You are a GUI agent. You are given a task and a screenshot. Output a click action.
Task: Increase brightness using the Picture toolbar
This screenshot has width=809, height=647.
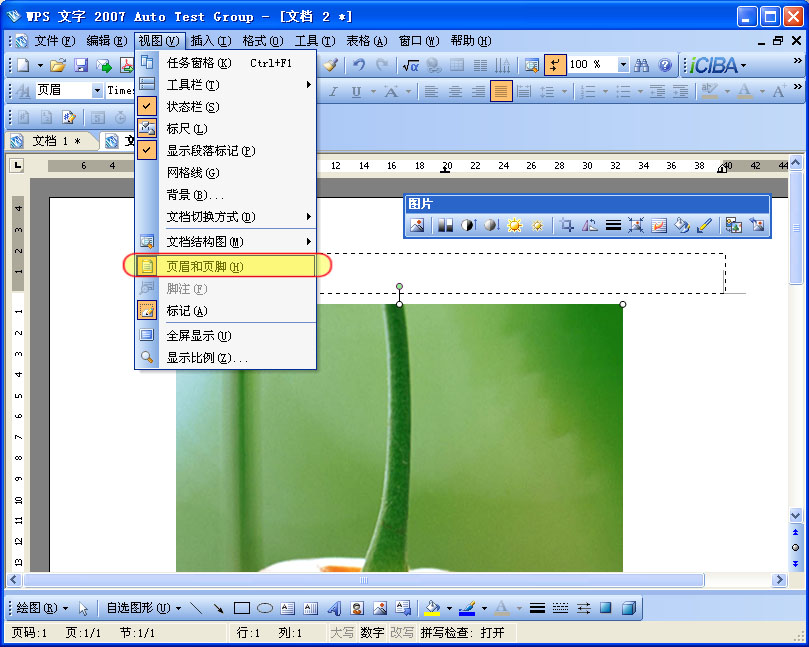coord(513,227)
